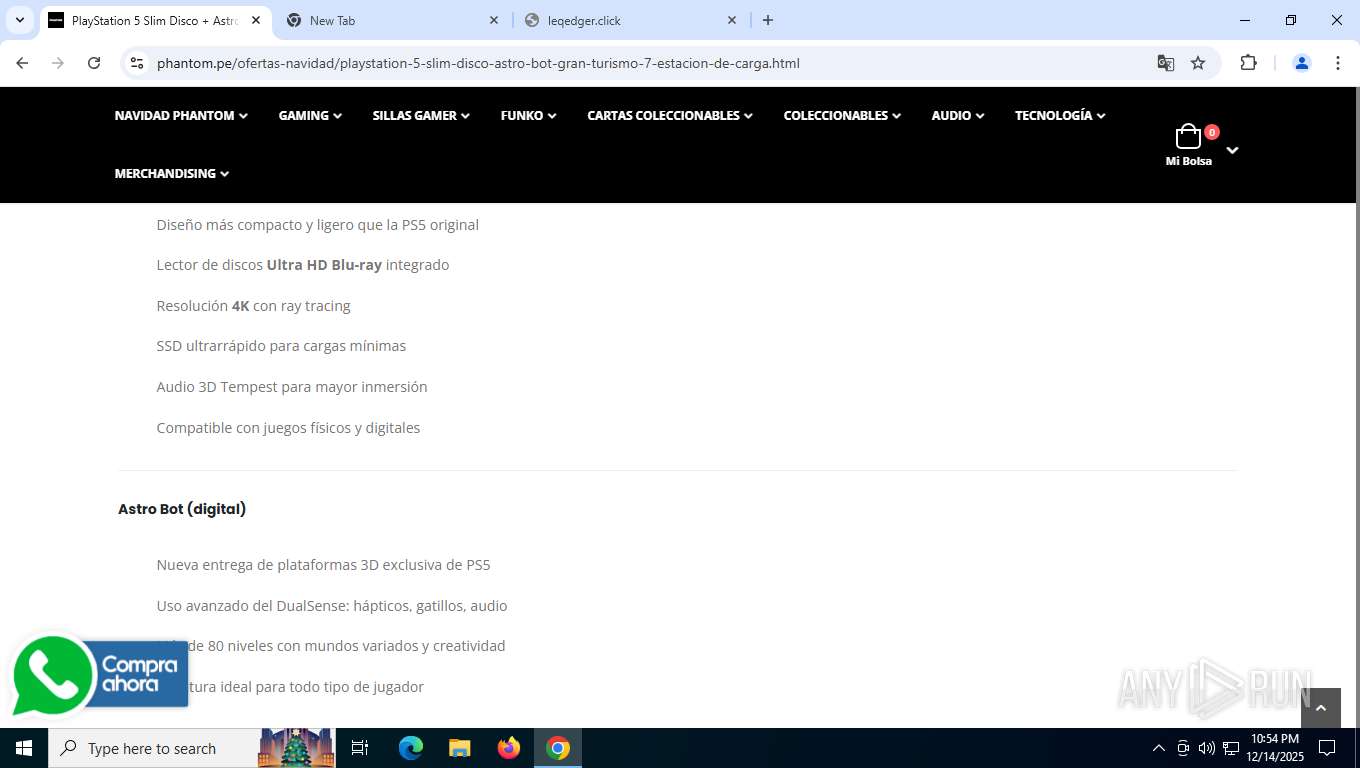Open the Windows Start menu

pos(24,748)
